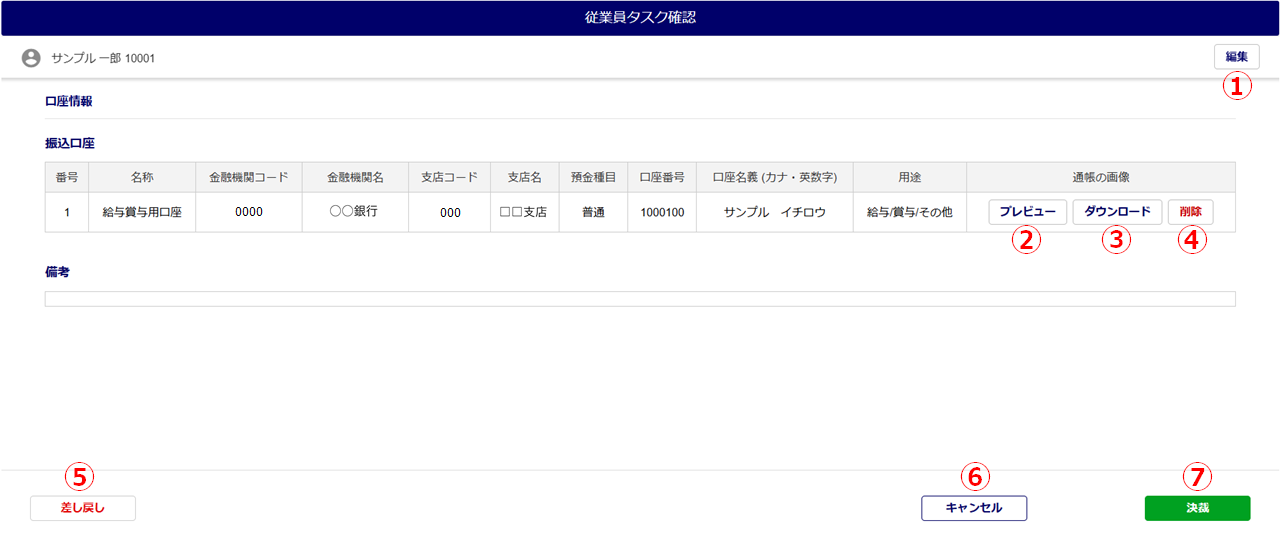The width and height of the screenshot is (1280, 537).
Task: Click the 預金種目 cell showing 普通
Action: (x=593, y=212)
